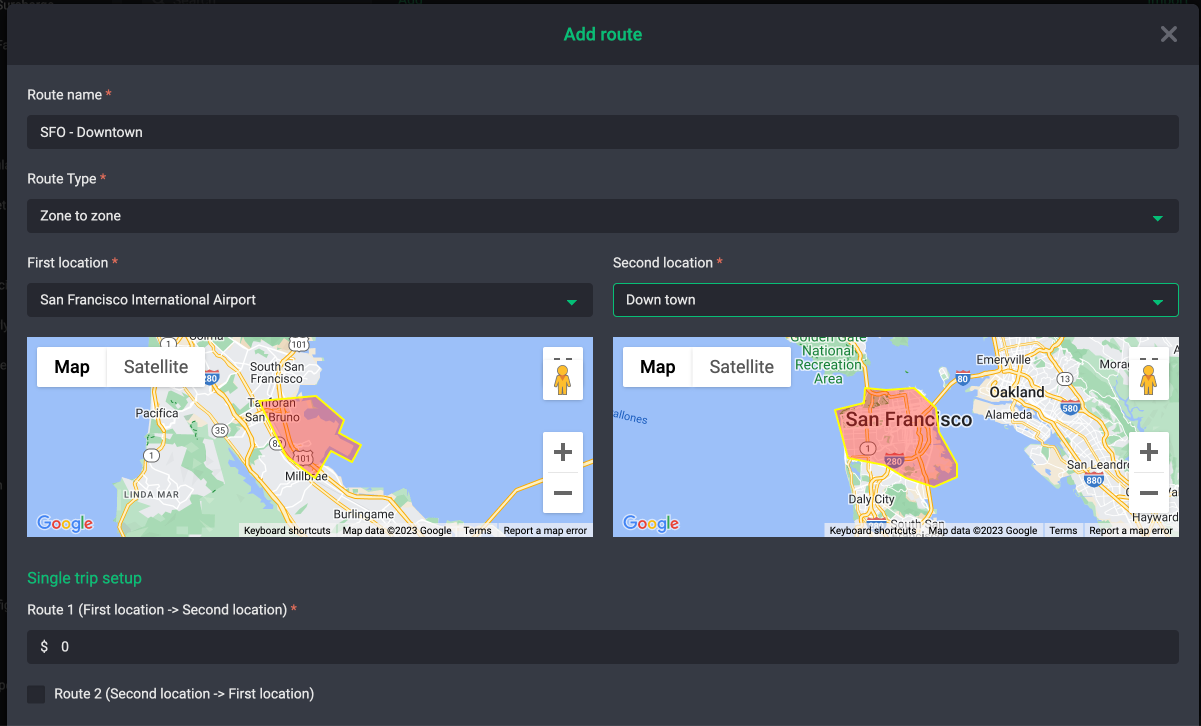This screenshot has height=726, width=1201.
Task: Click the 'Oakland' label on second map
Action: 1017,392
